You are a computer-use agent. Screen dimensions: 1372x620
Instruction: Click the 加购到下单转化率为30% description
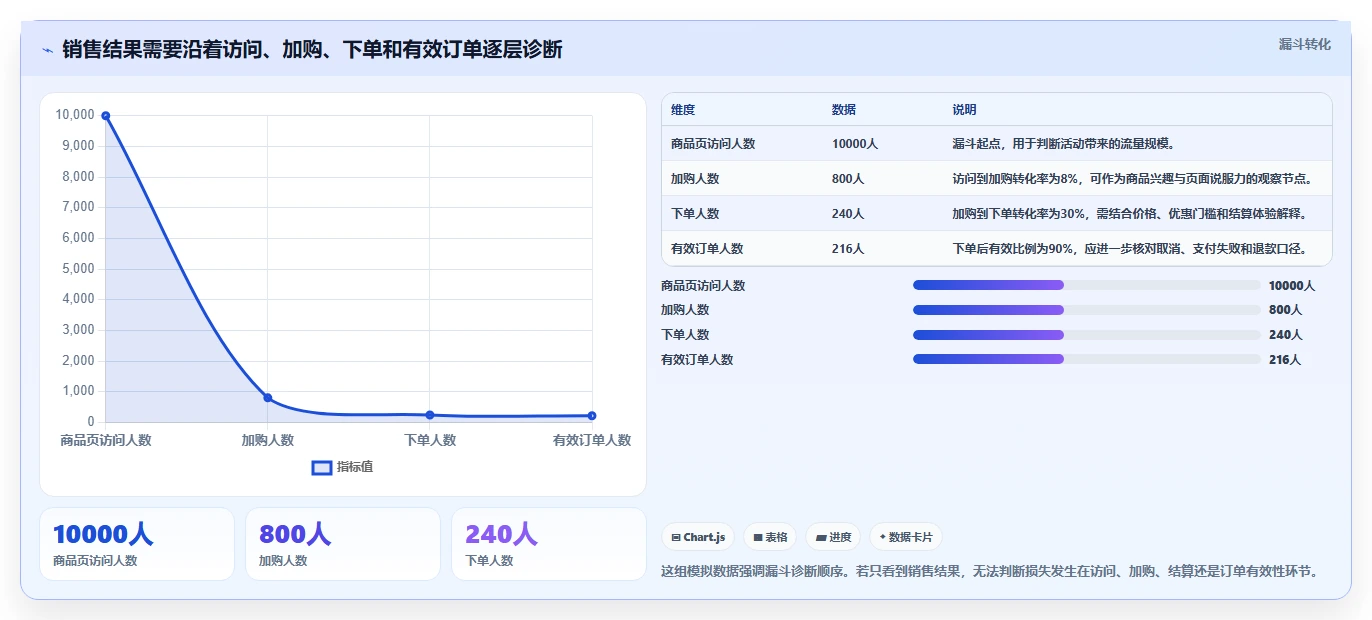pyautogui.click(x=1130, y=214)
